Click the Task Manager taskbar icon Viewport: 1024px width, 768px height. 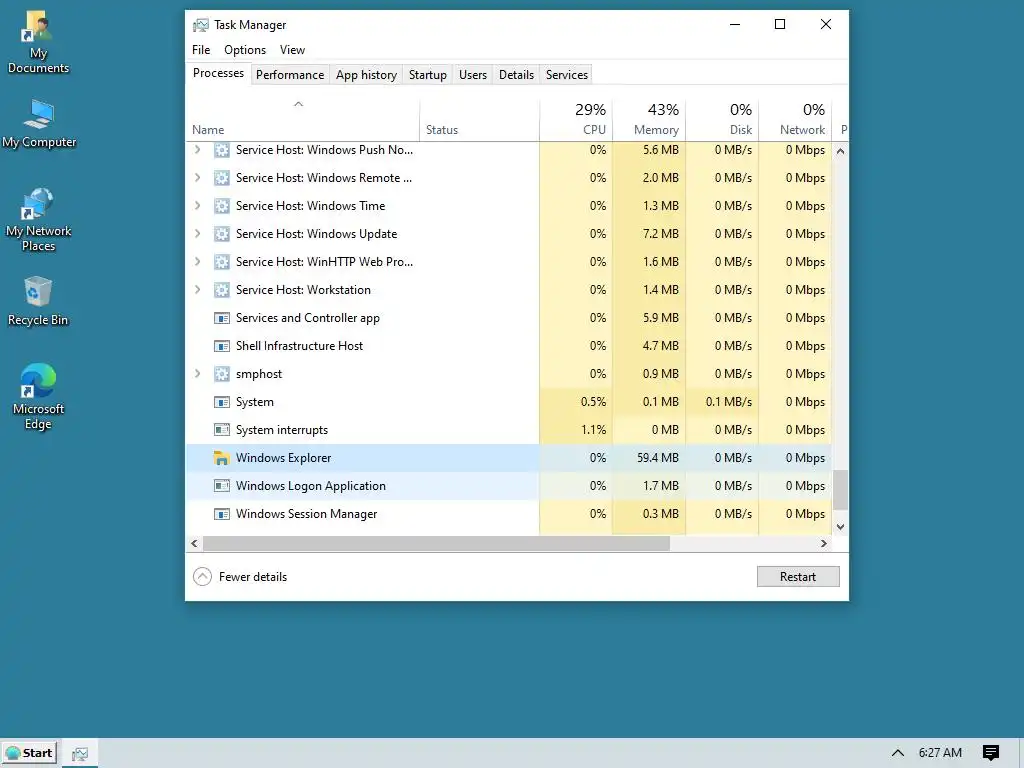(80, 754)
